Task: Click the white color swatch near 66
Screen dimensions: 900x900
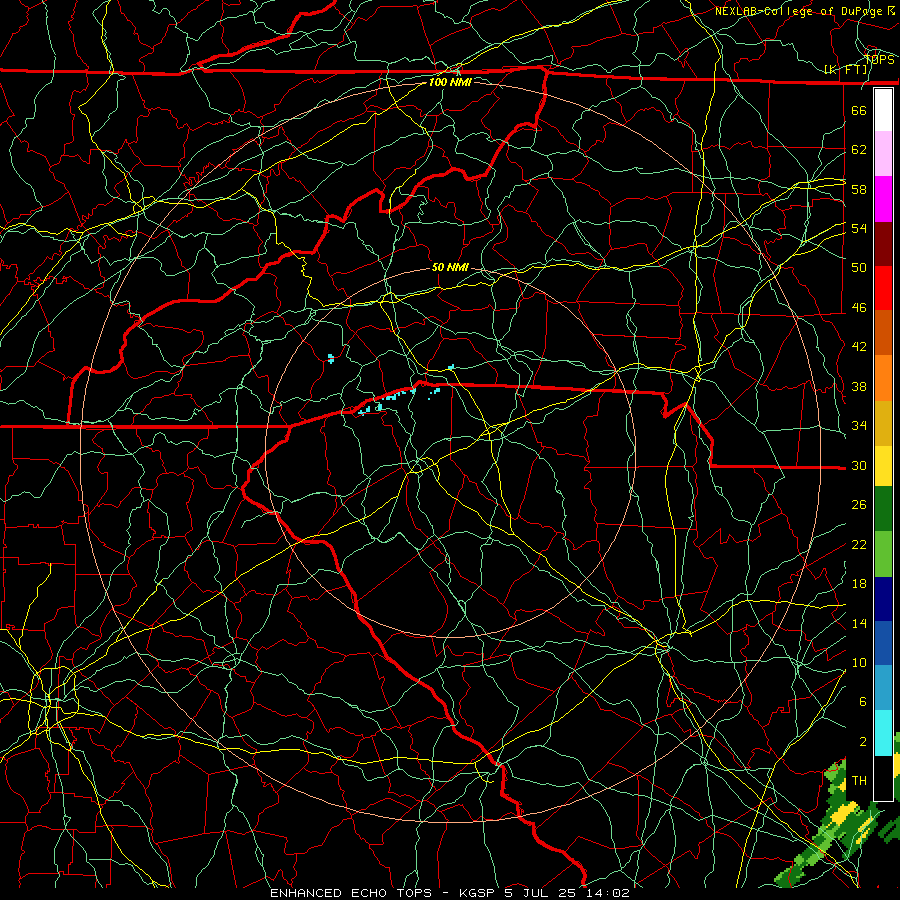Action: pos(883,110)
